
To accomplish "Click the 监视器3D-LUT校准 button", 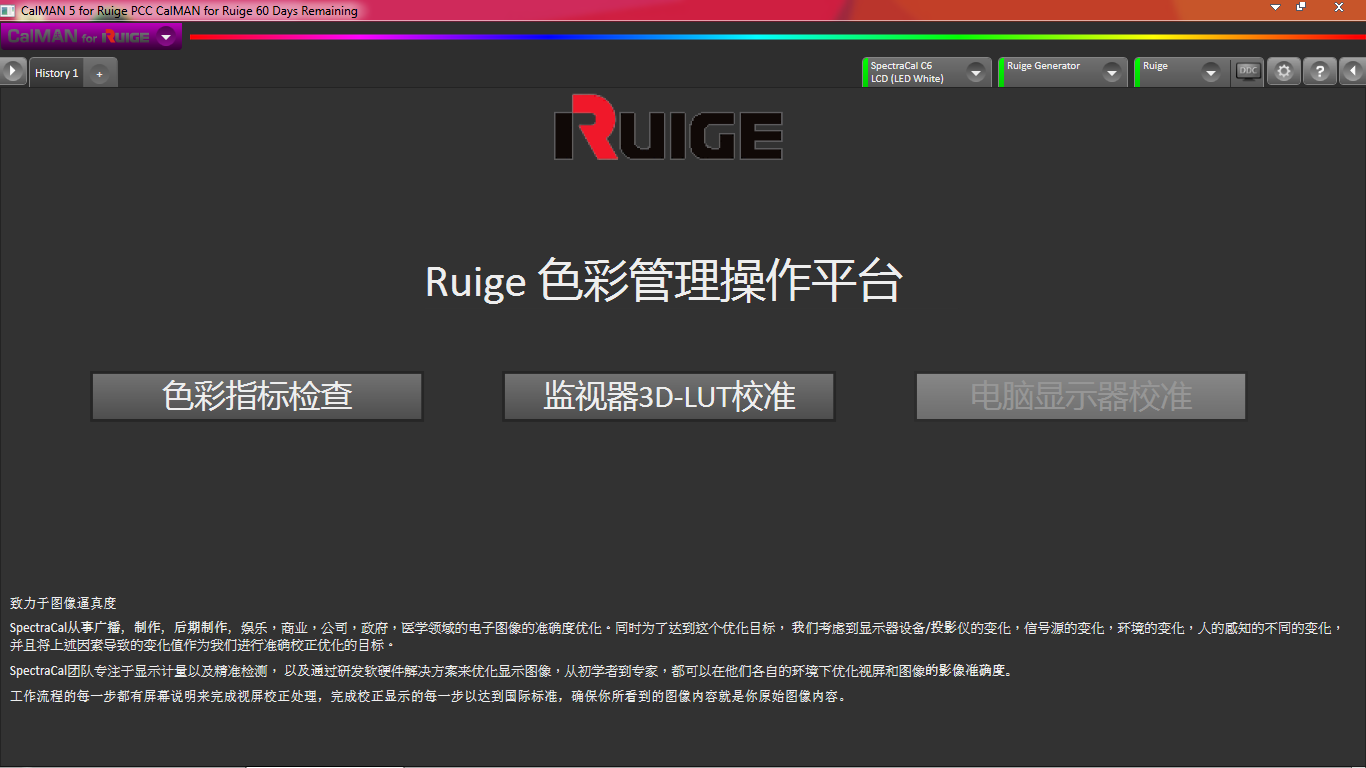I will click(668, 396).
